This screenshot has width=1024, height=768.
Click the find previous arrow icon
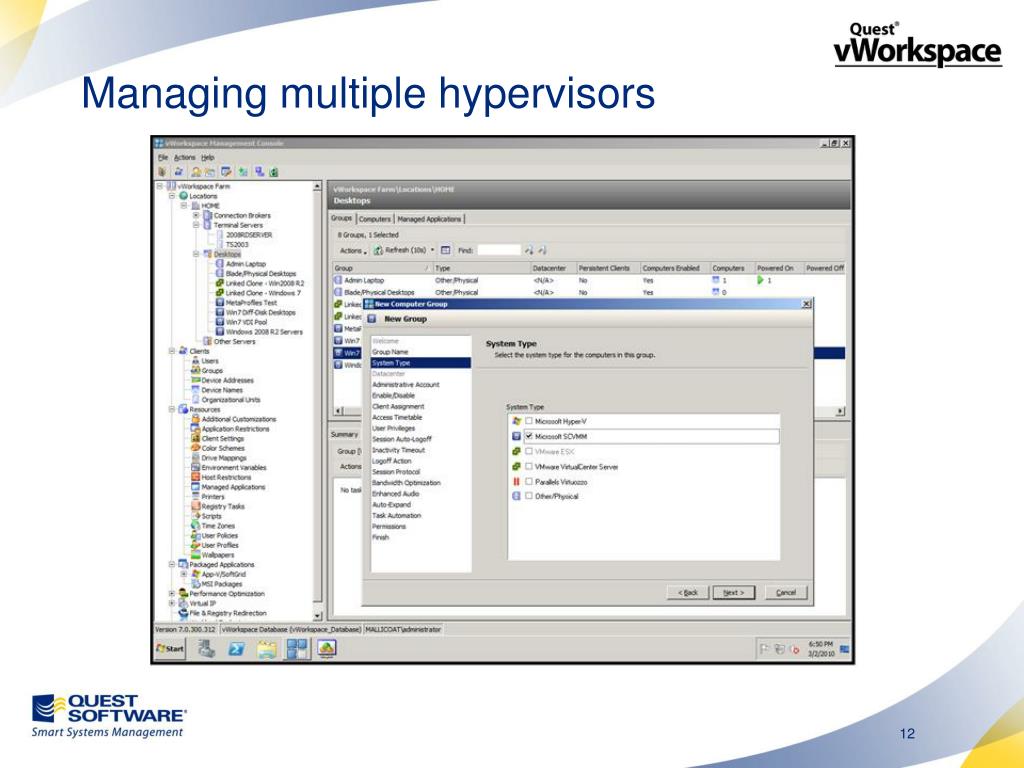coord(542,250)
